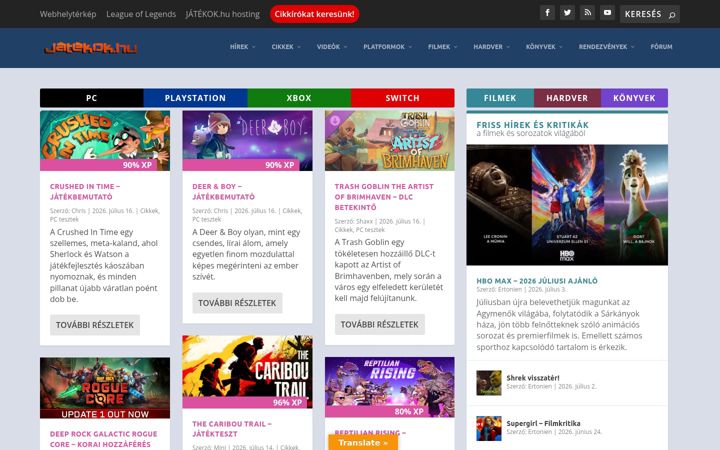Expand the PLATFORMOK dropdown menu

click(388, 47)
